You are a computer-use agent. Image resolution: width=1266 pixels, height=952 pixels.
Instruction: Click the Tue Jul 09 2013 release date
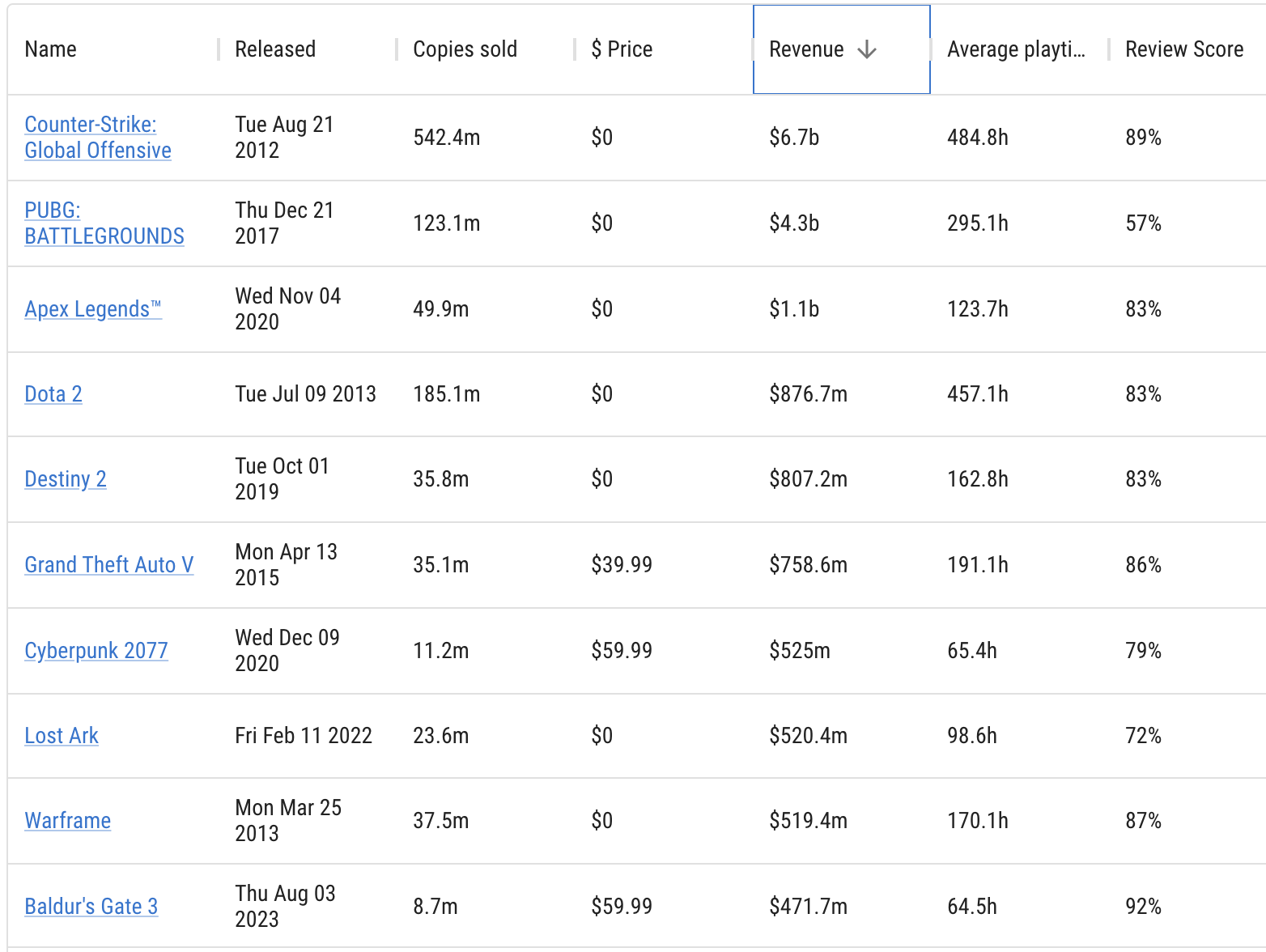point(305,394)
